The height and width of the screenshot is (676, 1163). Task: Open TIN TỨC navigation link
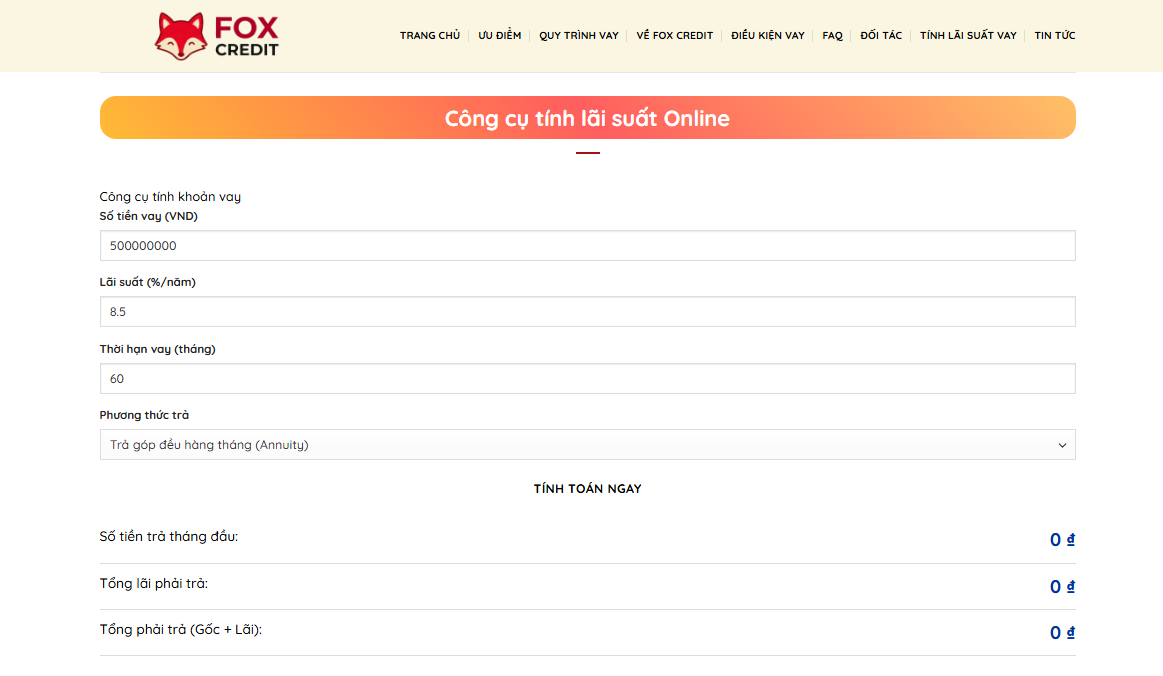tap(1055, 36)
